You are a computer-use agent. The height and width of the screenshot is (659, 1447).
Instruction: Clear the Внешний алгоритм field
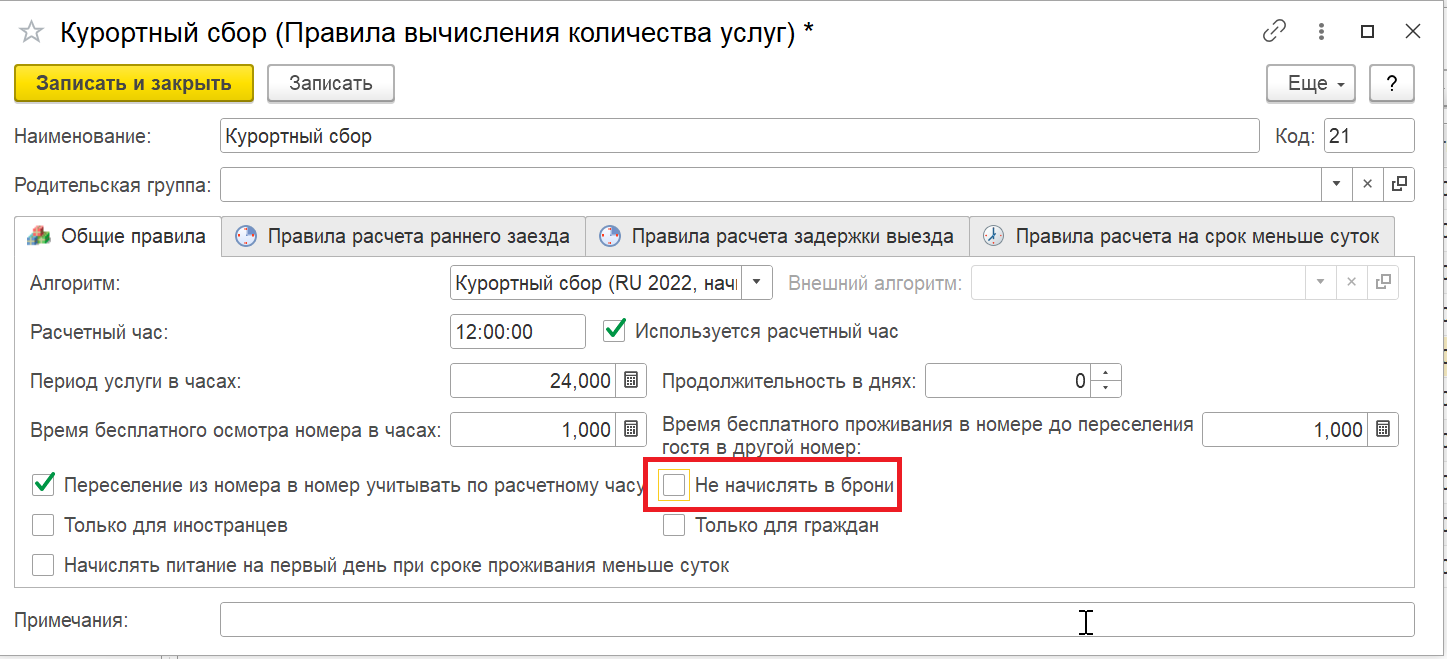pyautogui.click(x=1352, y=283)
